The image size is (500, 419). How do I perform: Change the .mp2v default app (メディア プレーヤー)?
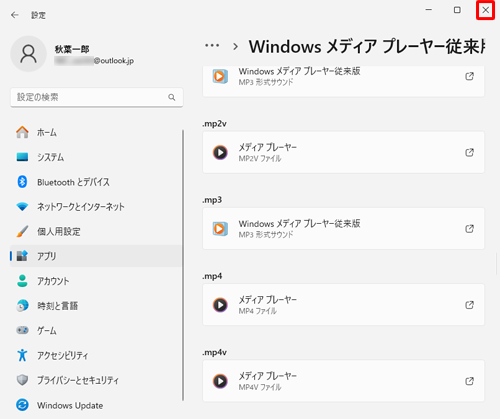(343, 152)
